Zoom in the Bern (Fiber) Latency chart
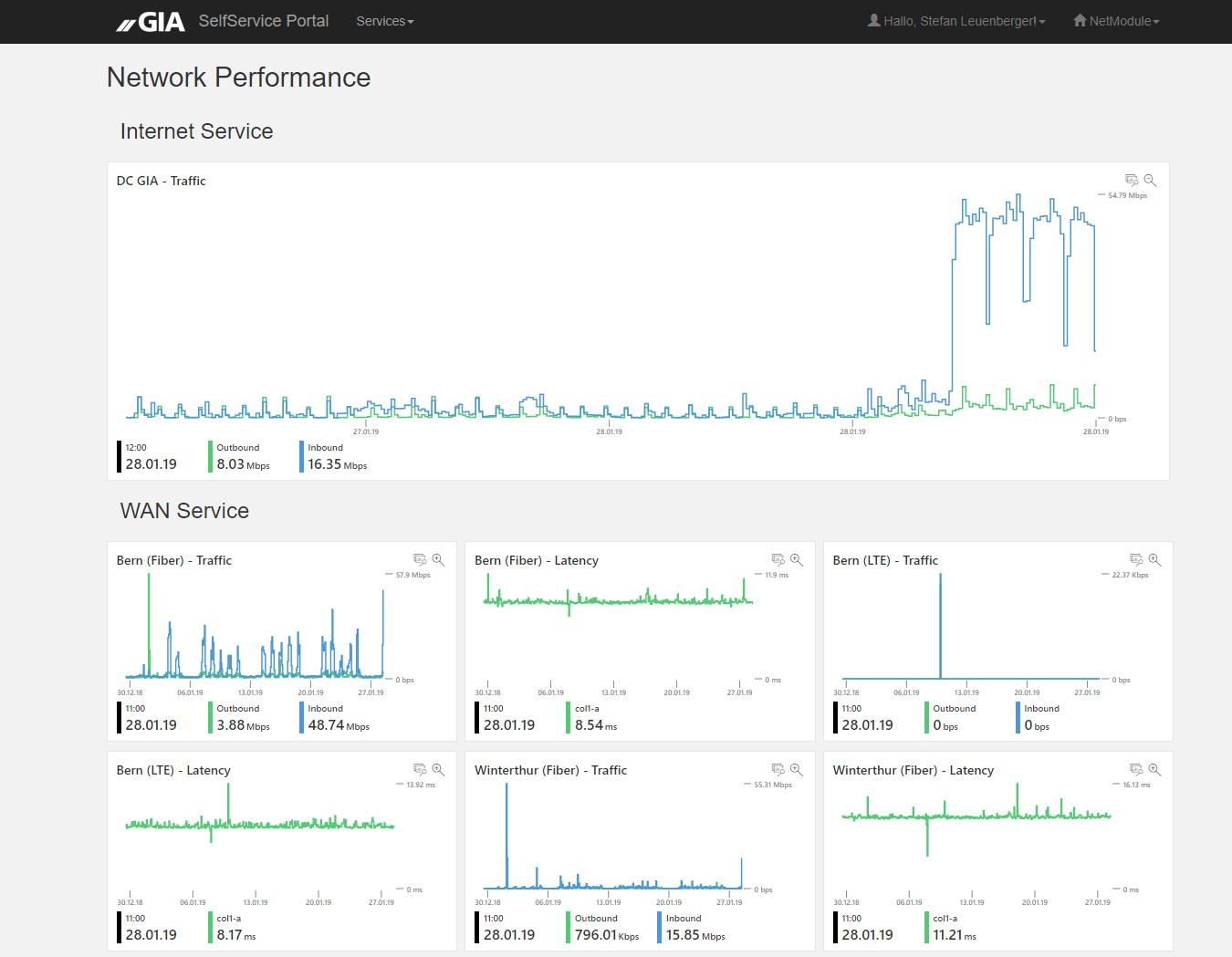Screen dimensions: 1232x957 796,560
